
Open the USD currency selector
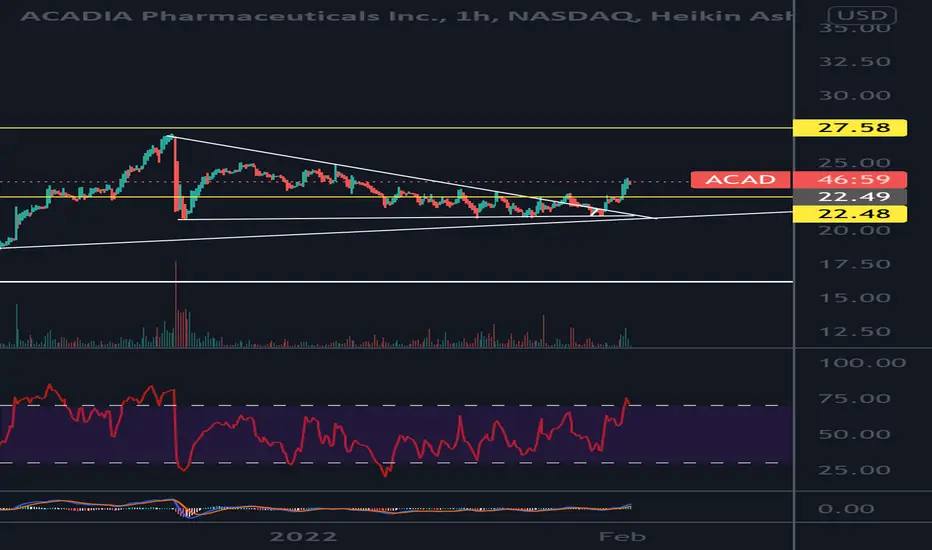(x=862, y=15)
